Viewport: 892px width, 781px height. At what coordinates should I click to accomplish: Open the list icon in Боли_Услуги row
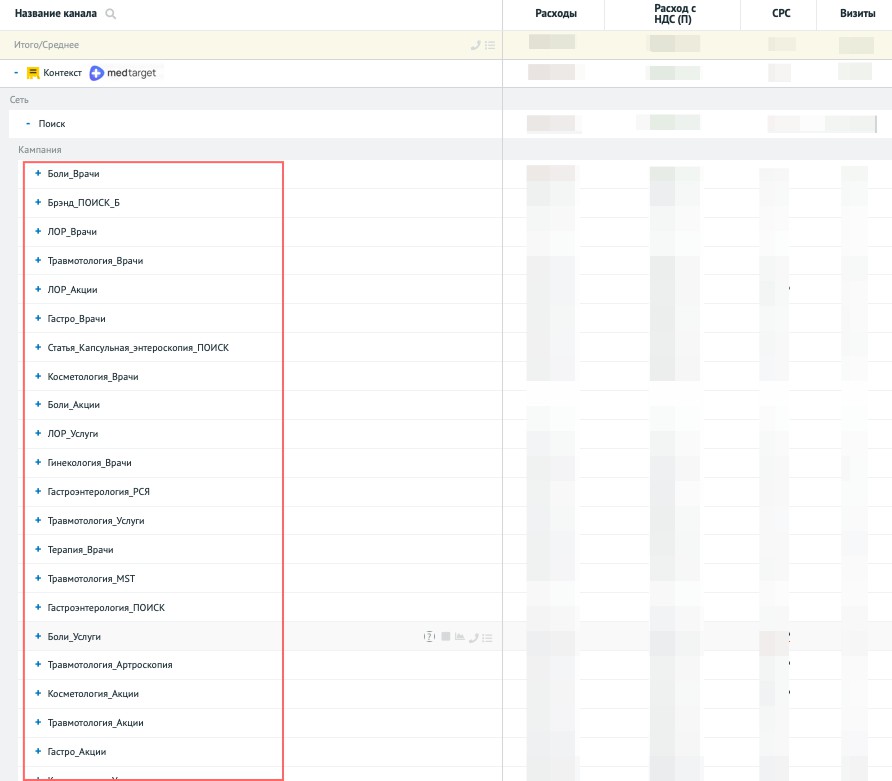(x=487, y=636)
